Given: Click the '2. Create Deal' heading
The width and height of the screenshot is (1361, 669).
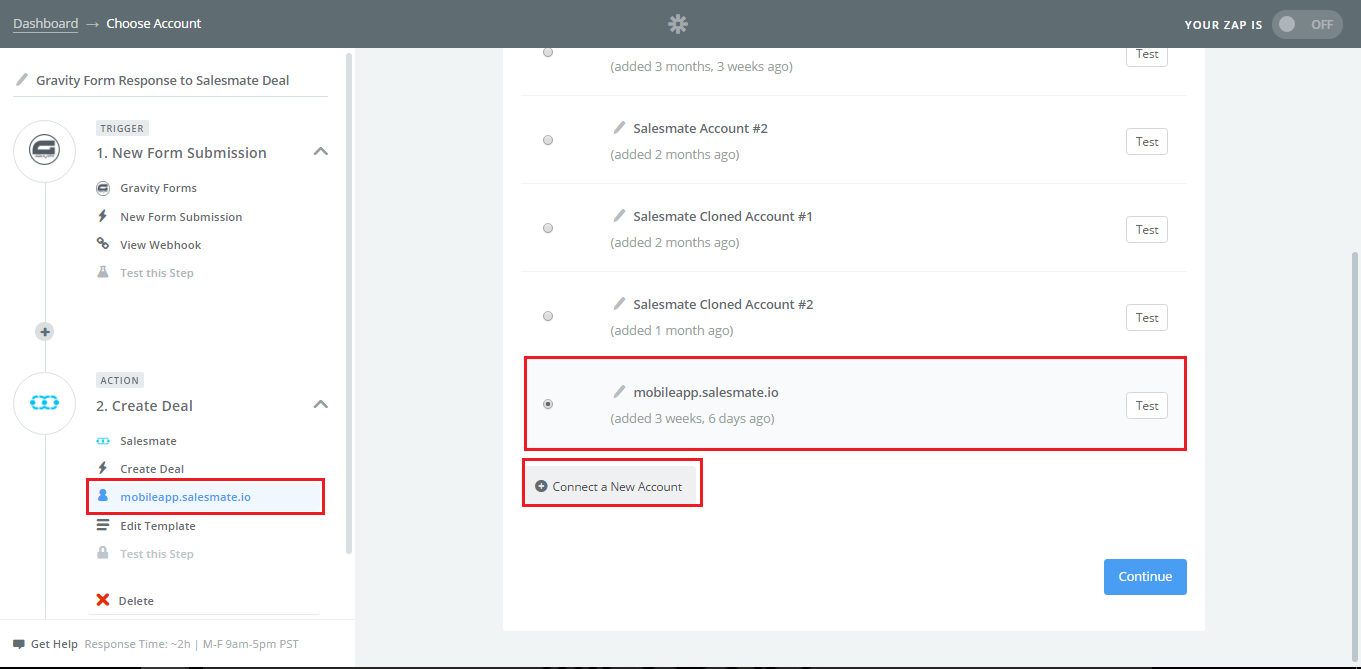Looking at the screenshot, I should point(144,406).
